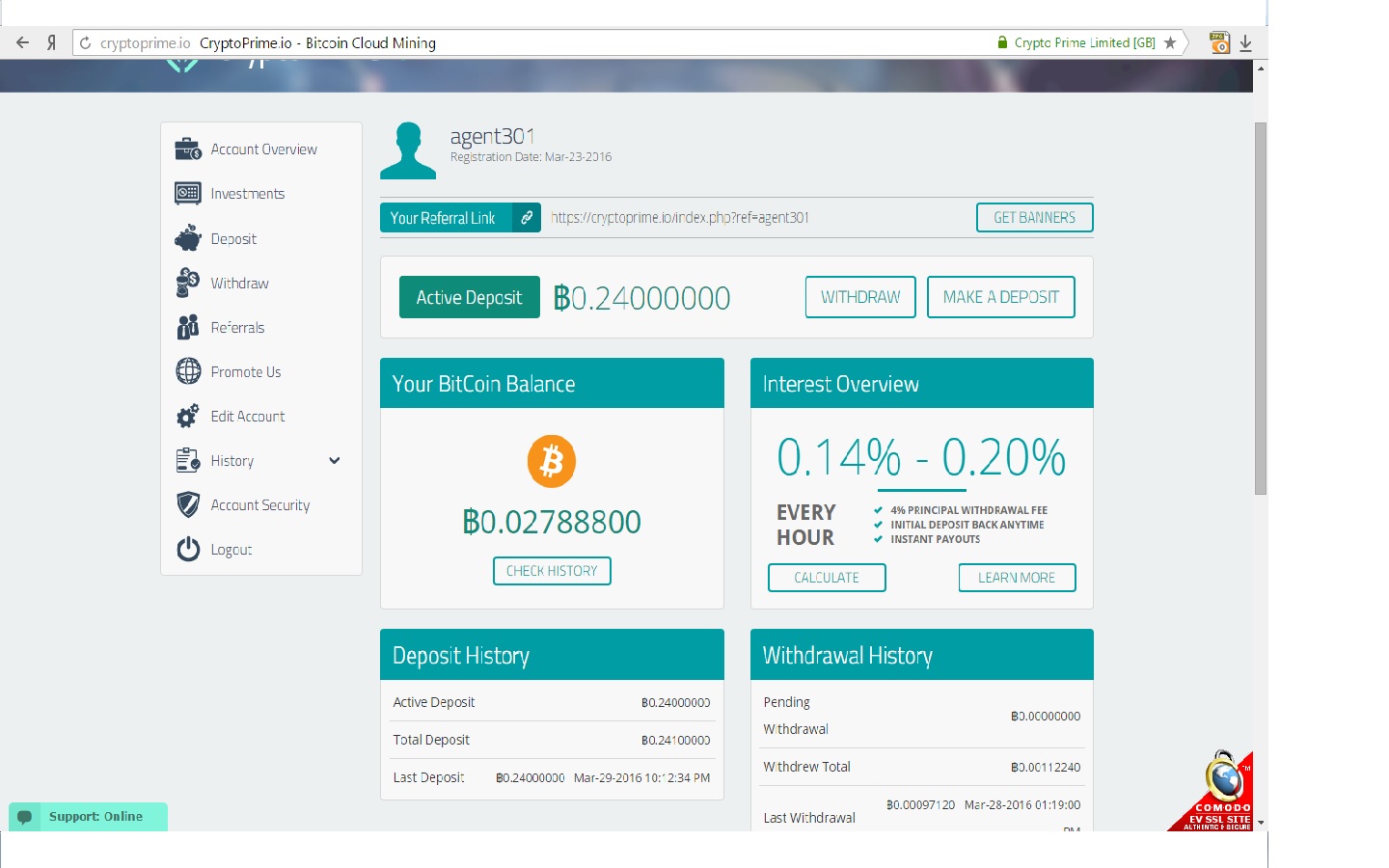Click the screenshot extension icon in toolbar
The height and width of the screenshot is (868, 1389).
(1219, 42)
